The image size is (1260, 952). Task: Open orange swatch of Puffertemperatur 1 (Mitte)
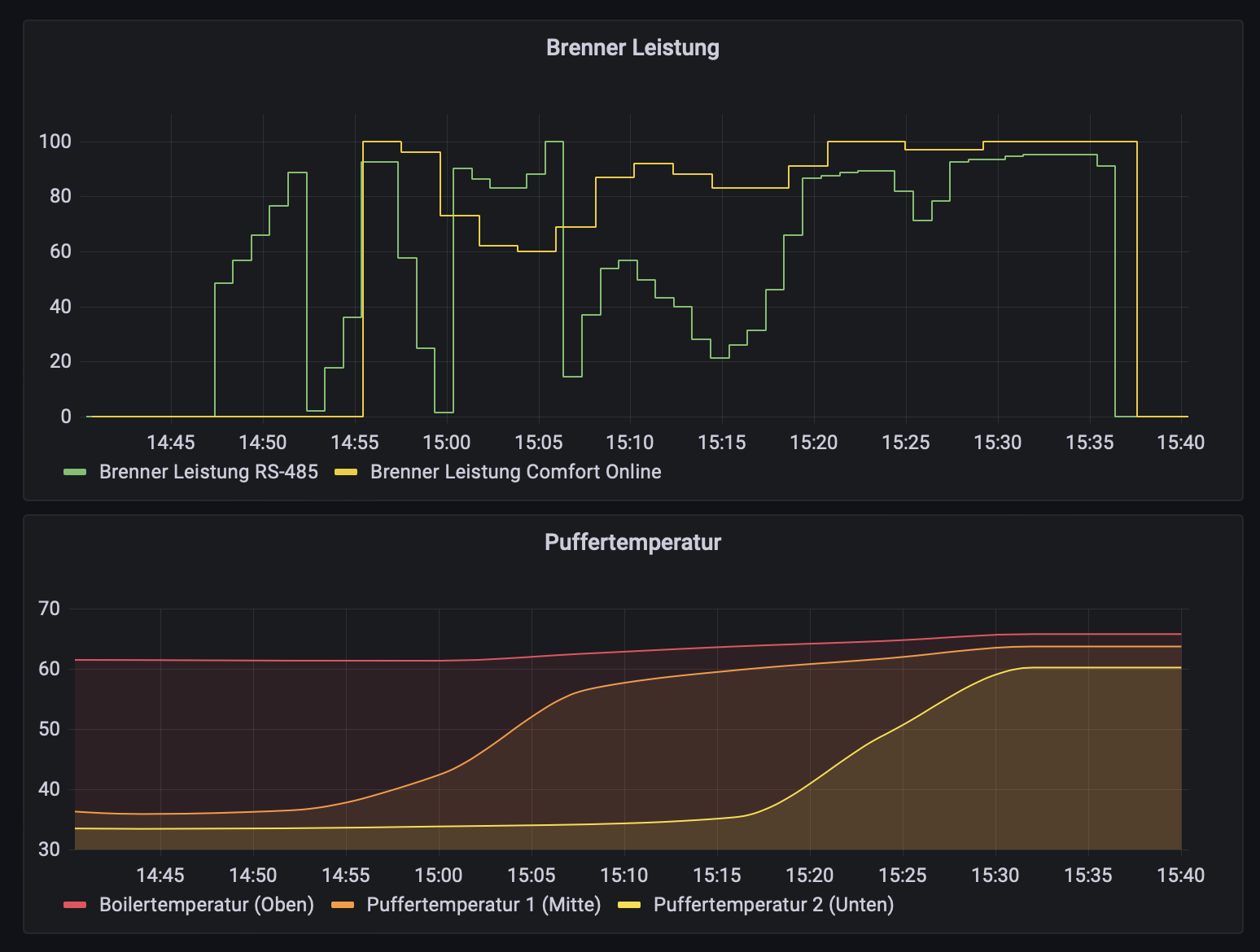343,906
